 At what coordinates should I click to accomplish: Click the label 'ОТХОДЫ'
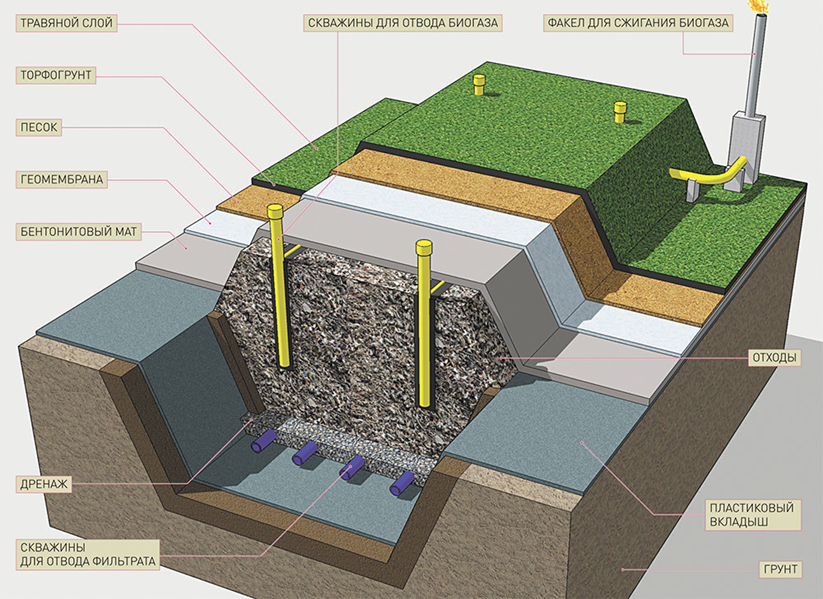pyautogui.click(x=774, y=358)
